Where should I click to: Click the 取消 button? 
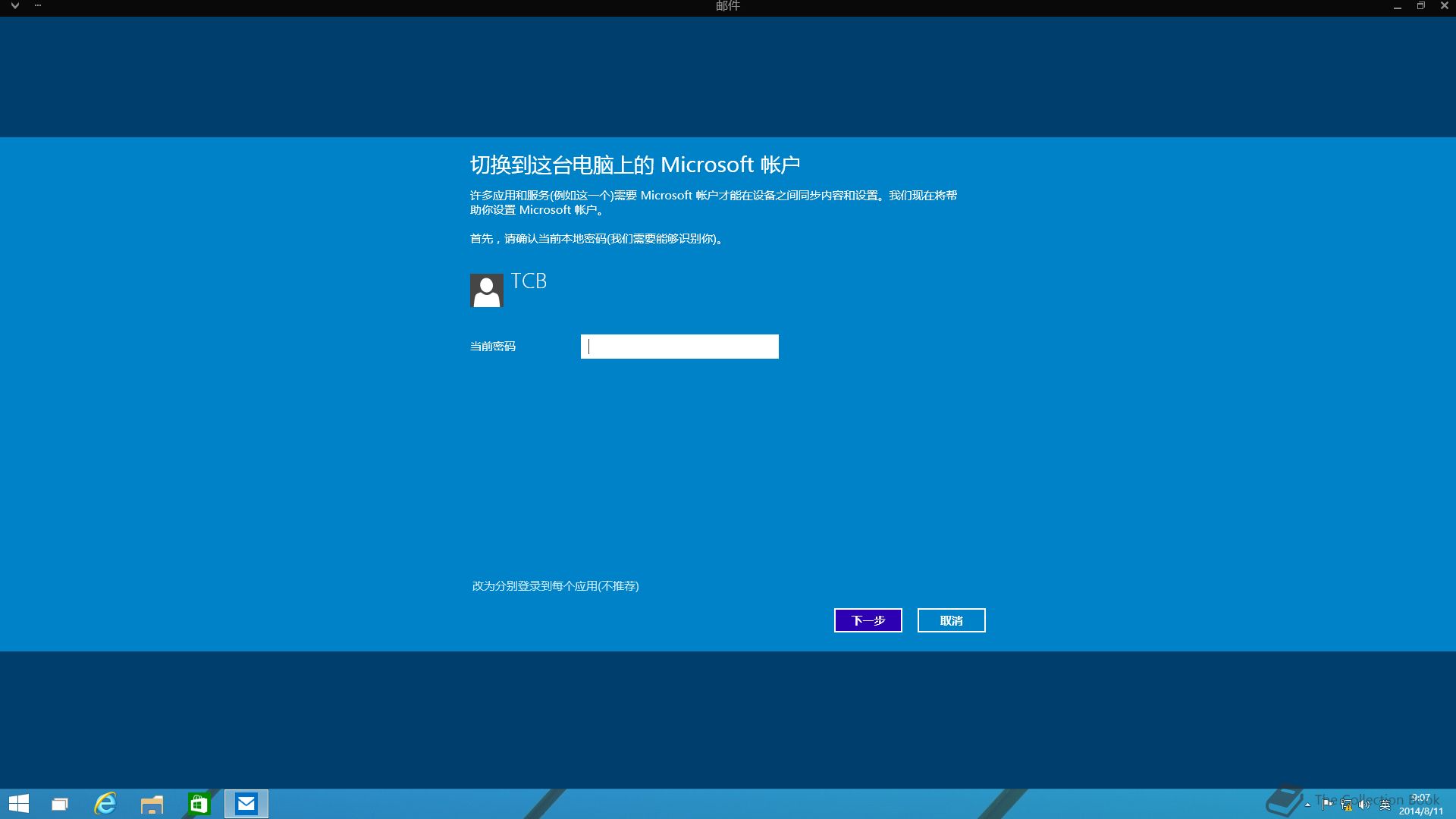click(952, 620)
